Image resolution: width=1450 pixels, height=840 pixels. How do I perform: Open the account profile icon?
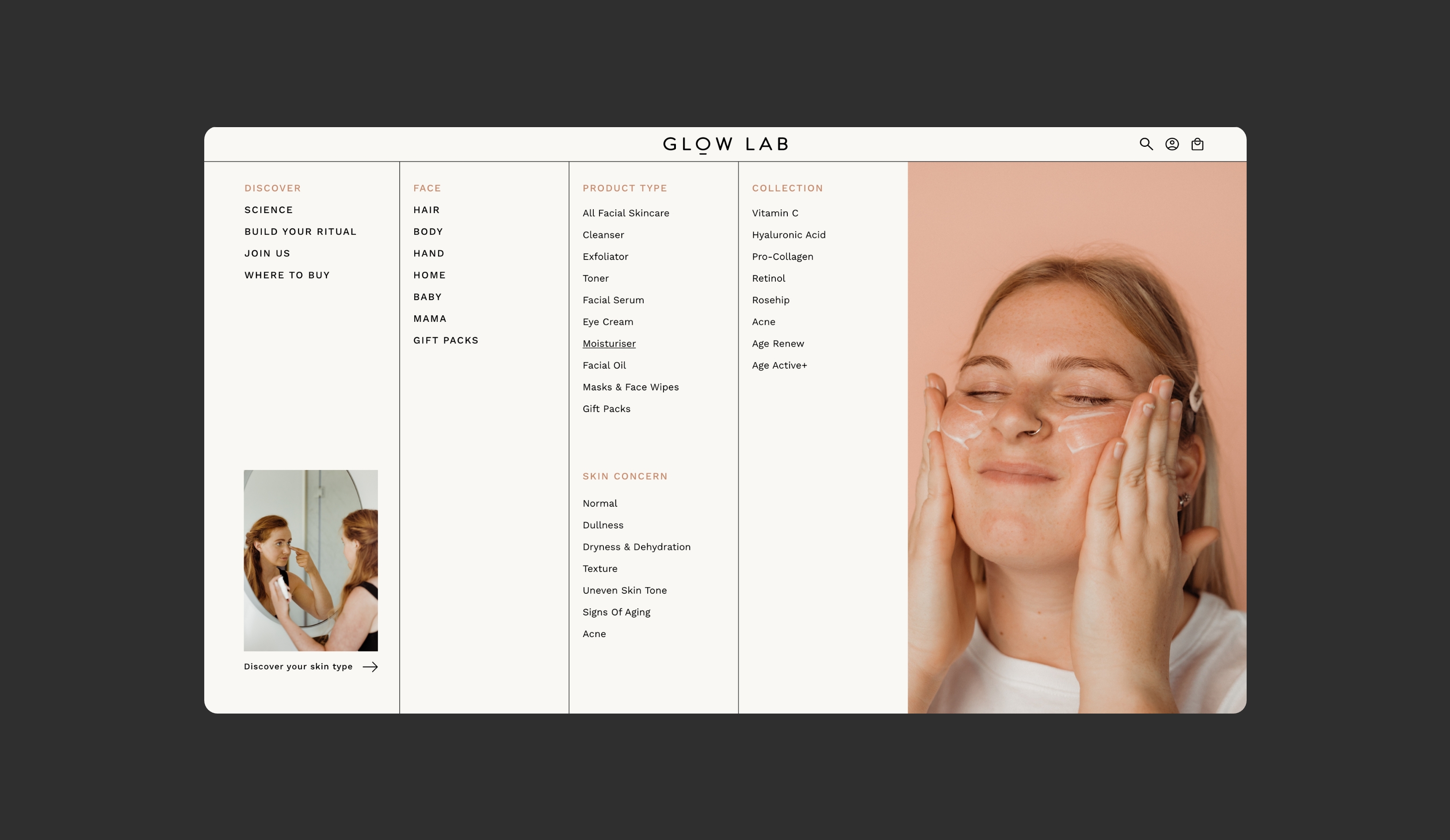click(x=1172, y=144)
